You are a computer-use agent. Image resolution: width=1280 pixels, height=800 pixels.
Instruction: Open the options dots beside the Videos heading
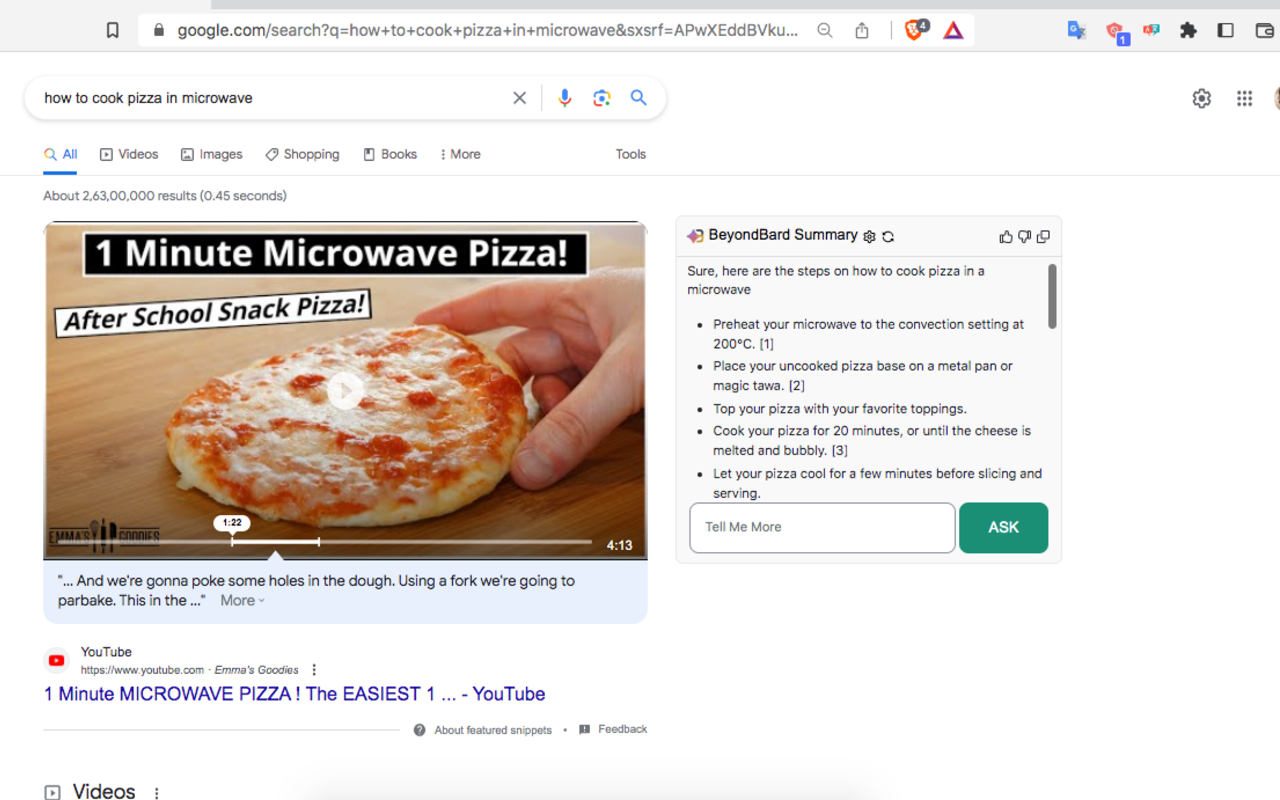[157, 793]
